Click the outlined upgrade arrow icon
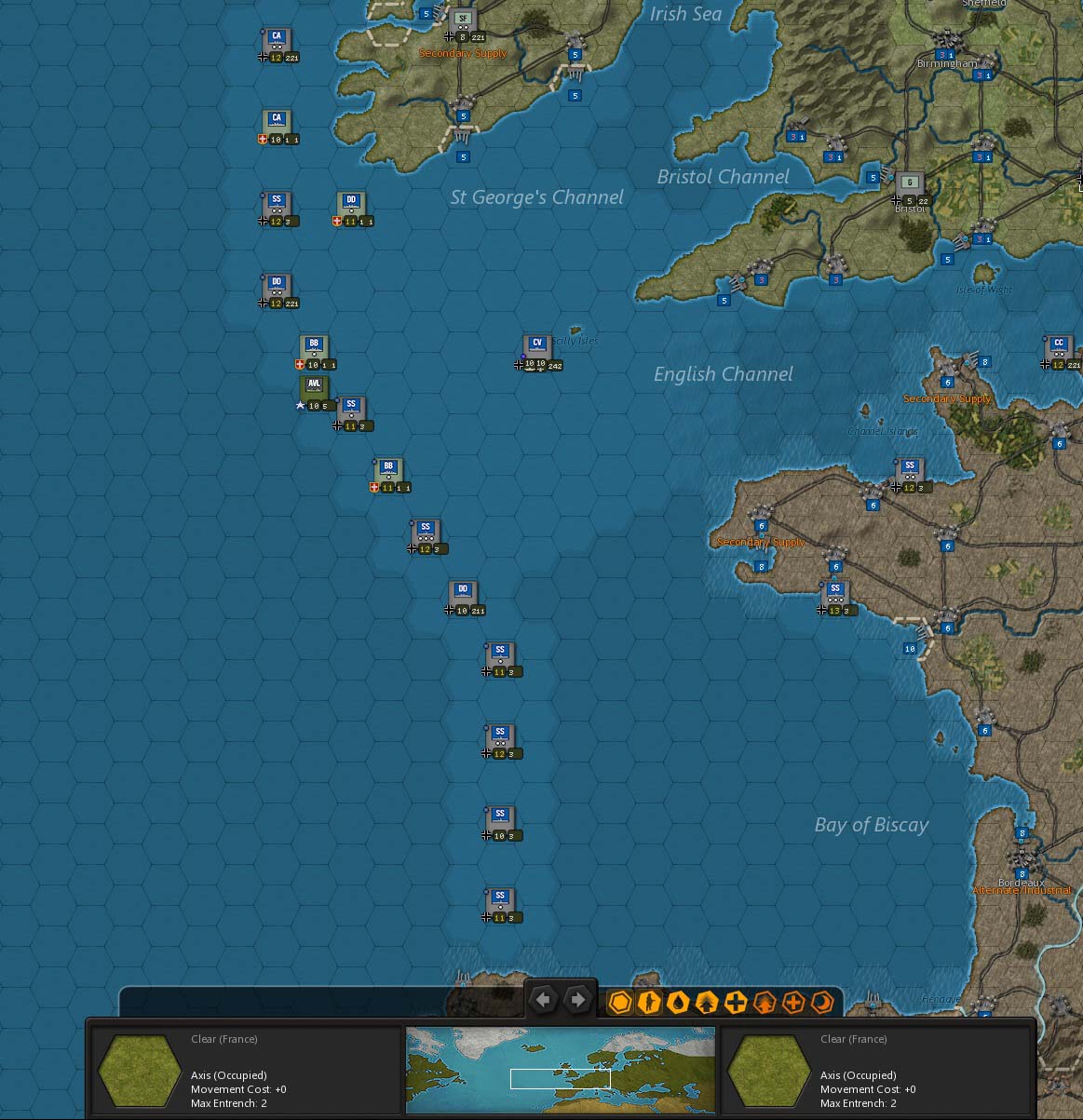This screenshot has height=1120, width=1083. point(765,1002)
